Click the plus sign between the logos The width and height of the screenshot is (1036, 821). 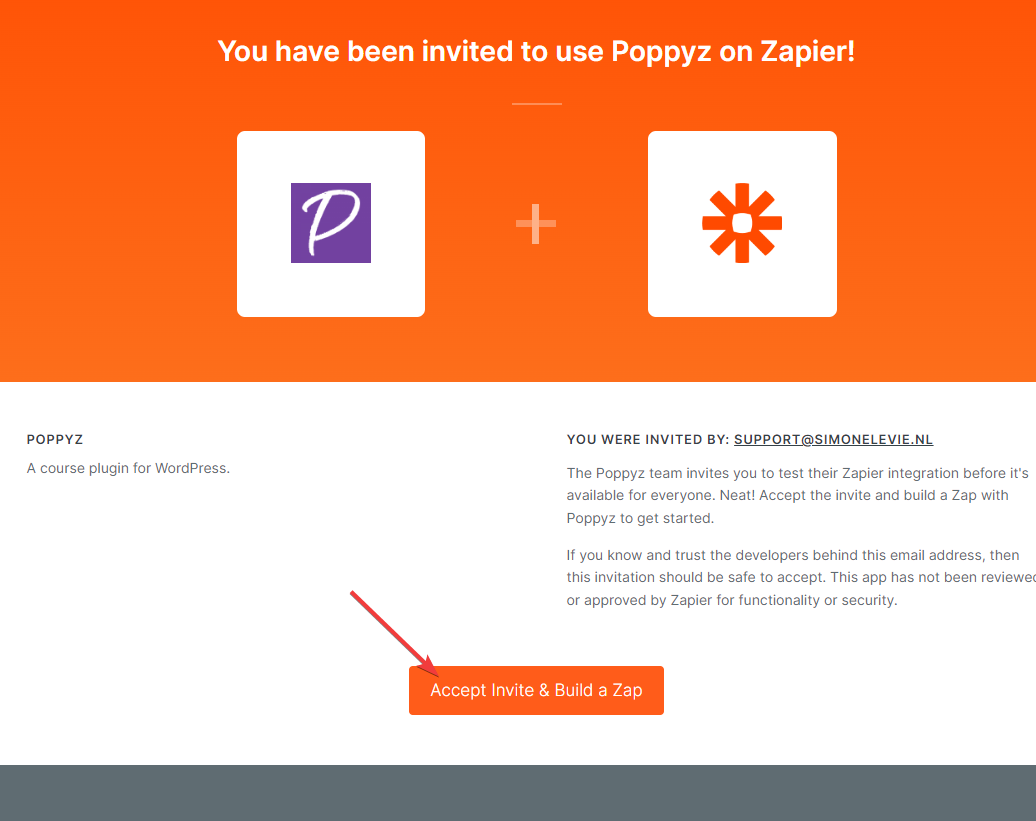tap(536, 223)
